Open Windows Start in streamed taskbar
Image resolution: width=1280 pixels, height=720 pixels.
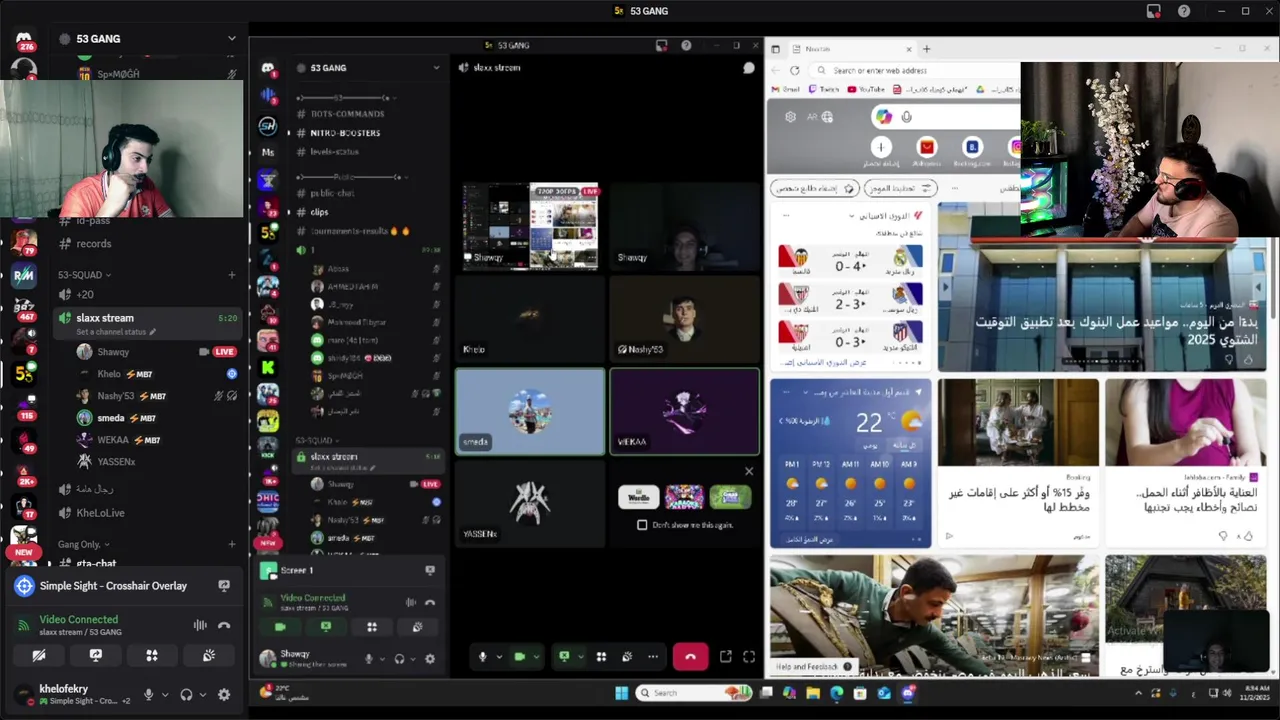[x=621, y=693]
